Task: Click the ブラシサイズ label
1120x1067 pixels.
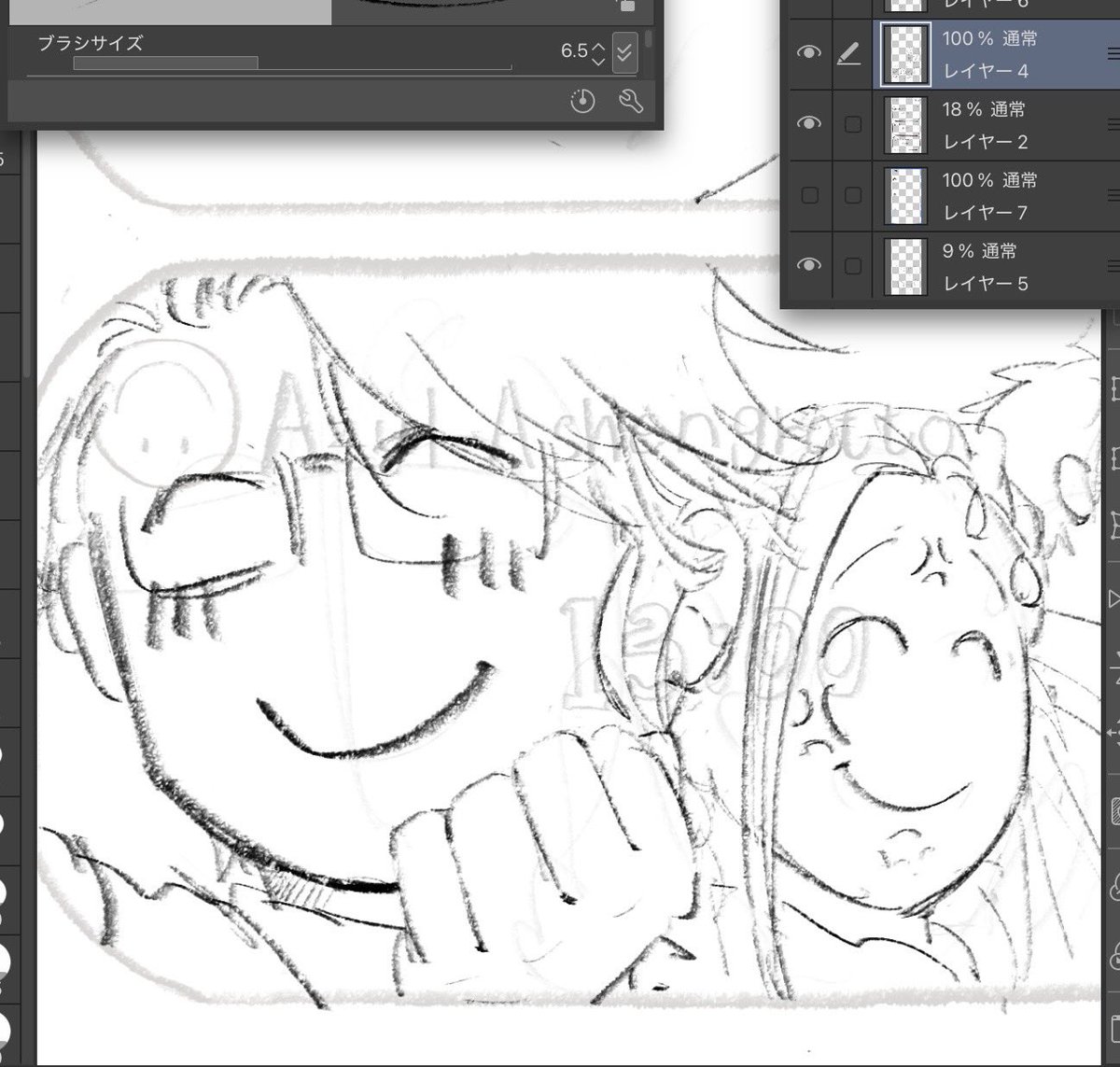Action: (91, 43)
